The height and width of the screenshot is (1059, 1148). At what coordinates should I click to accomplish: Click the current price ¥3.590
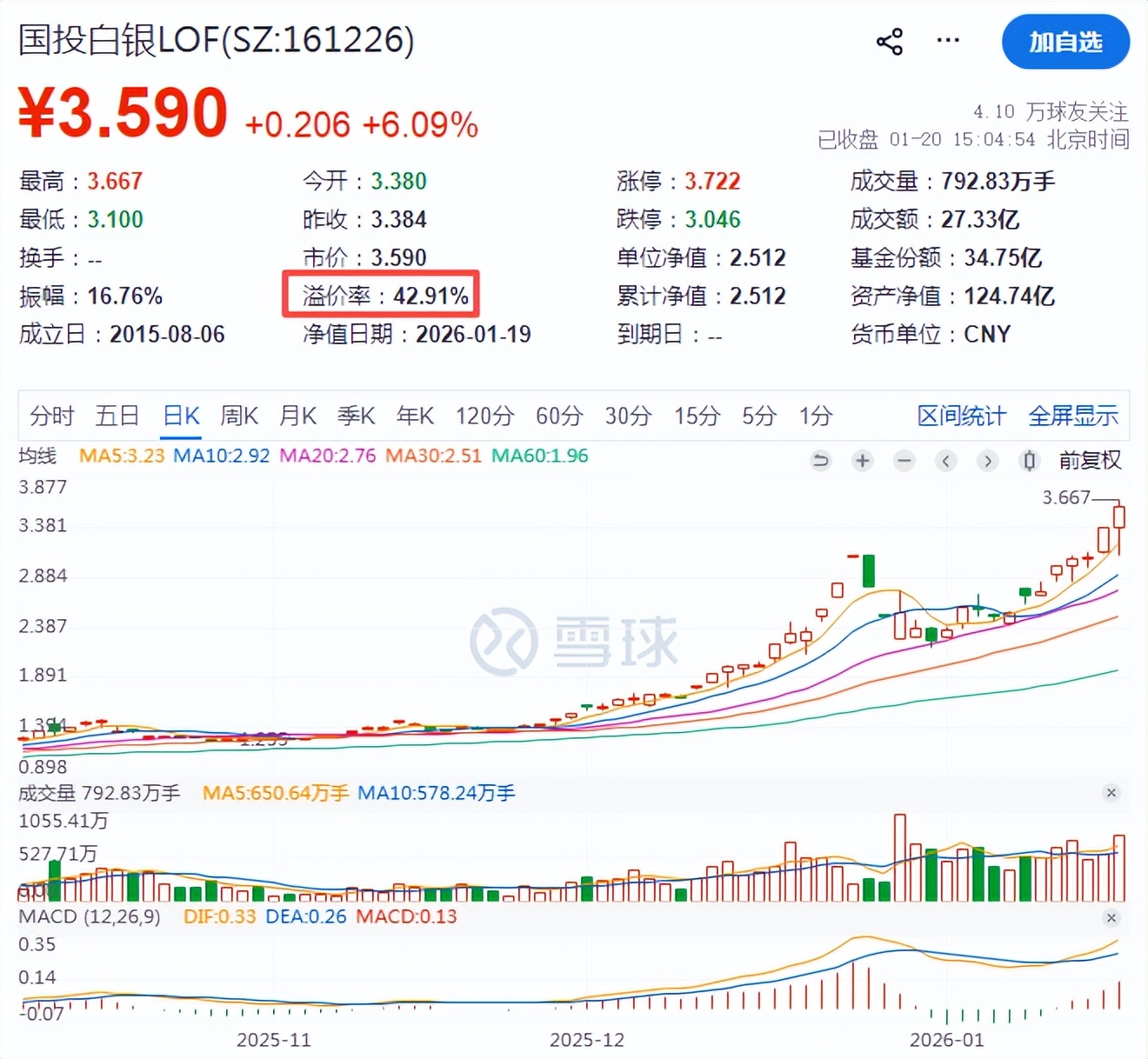123,114
